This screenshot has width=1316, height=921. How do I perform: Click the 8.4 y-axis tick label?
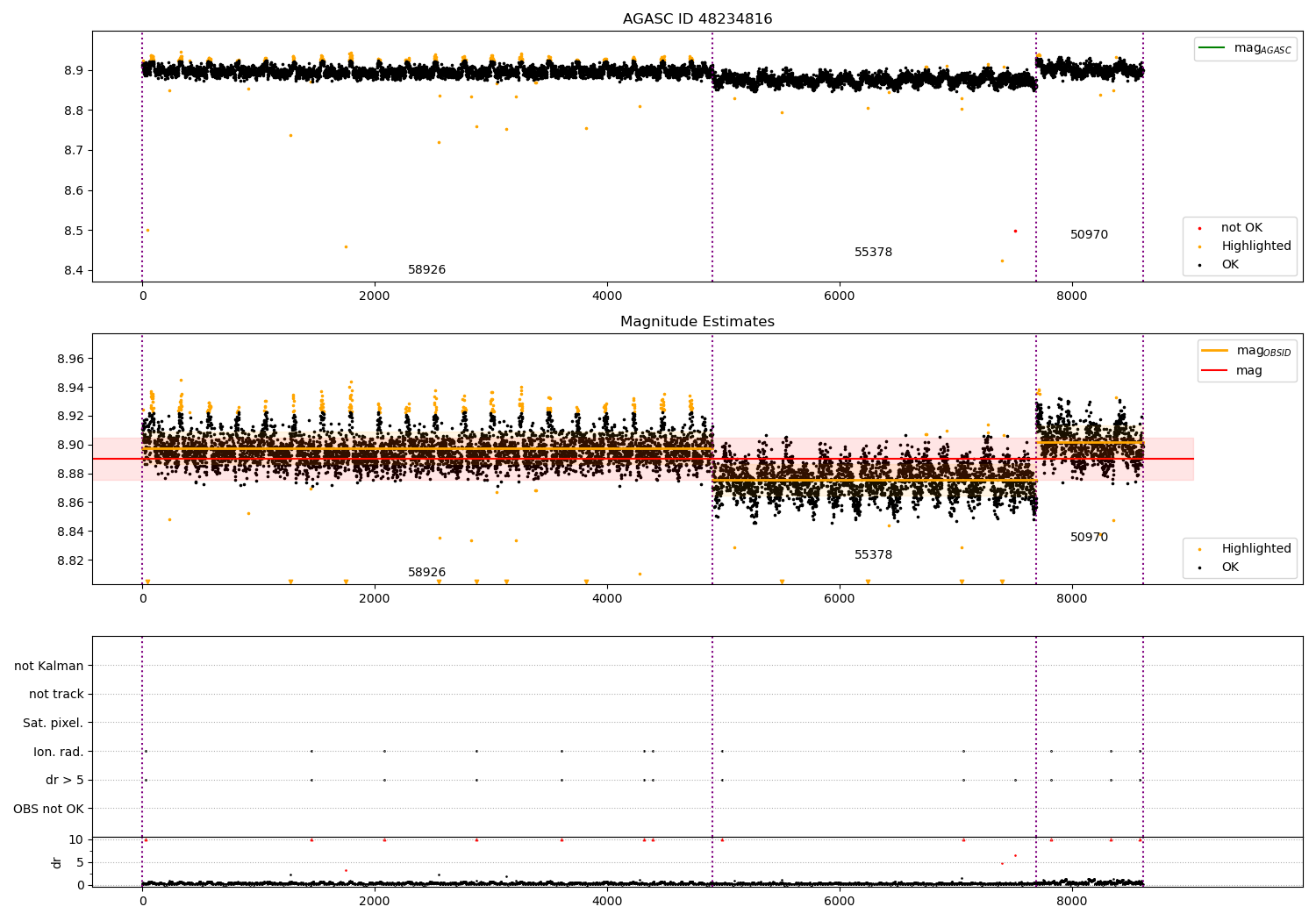pyautogui.click(x=74, y=270)
